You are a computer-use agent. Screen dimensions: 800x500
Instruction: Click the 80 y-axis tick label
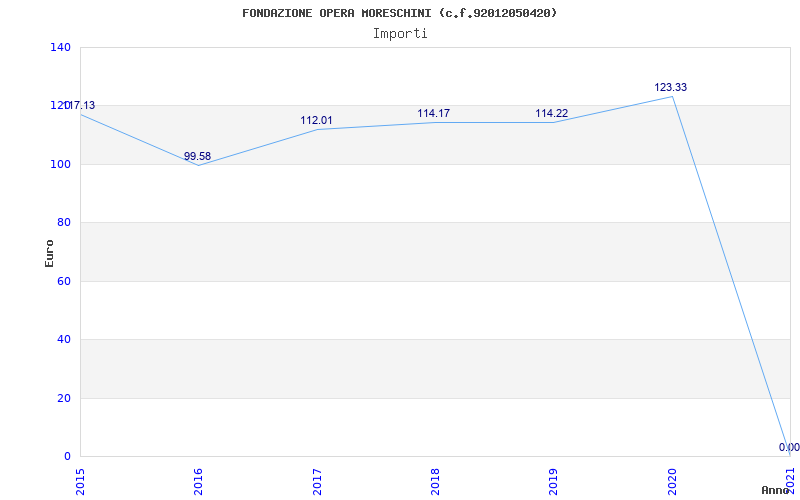pyautogui.click(x=64, y=222)
